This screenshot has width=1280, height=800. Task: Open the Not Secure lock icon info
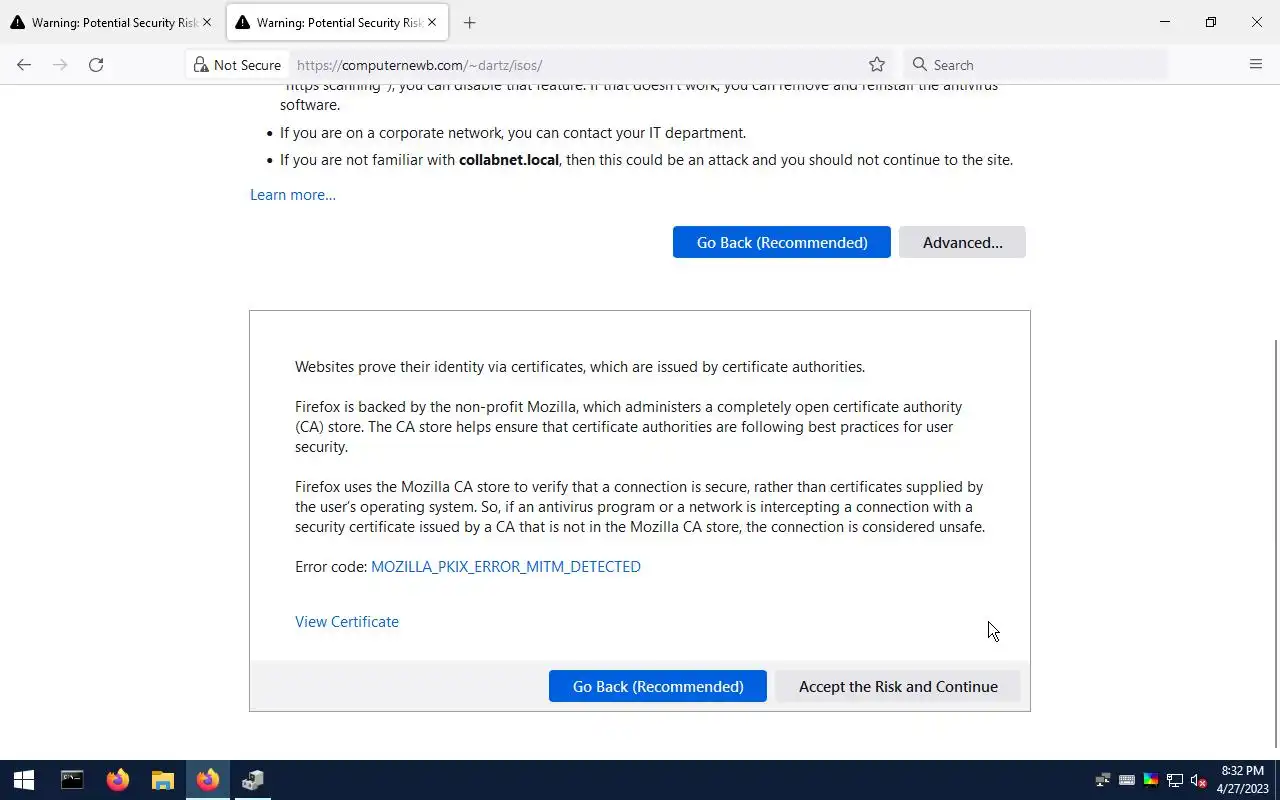(238, 65)
